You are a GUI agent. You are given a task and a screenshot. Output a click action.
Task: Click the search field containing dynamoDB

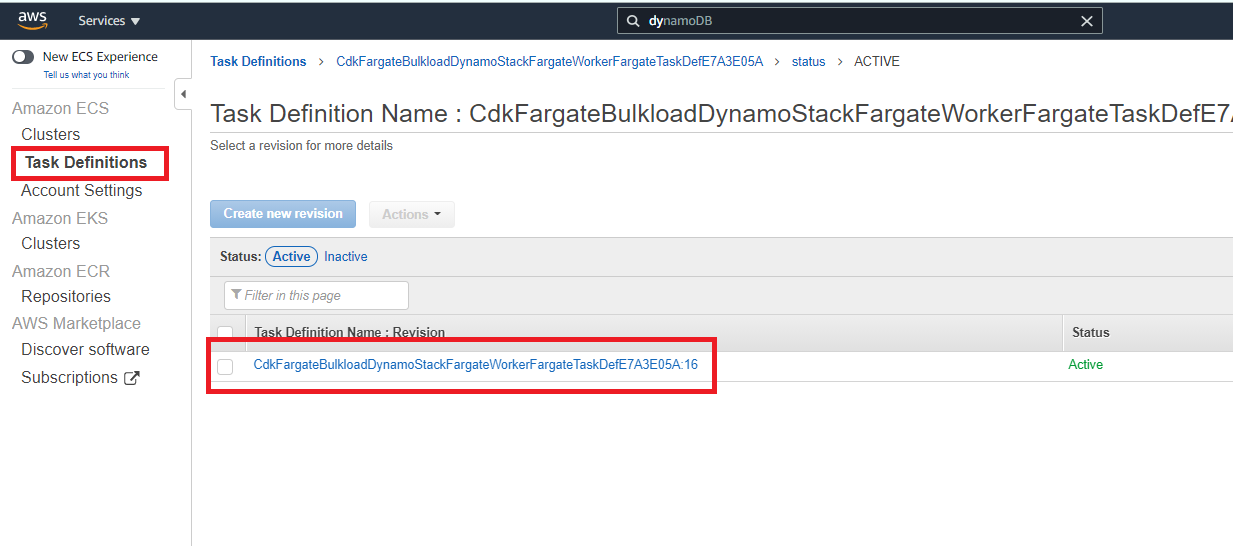(860, 21)
